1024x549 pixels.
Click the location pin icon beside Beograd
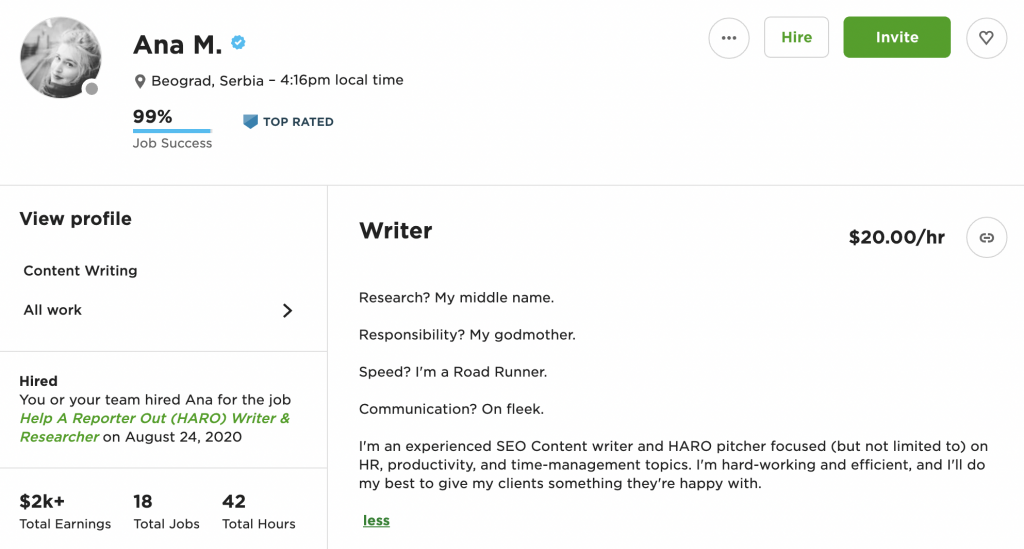tap(140, 82)
